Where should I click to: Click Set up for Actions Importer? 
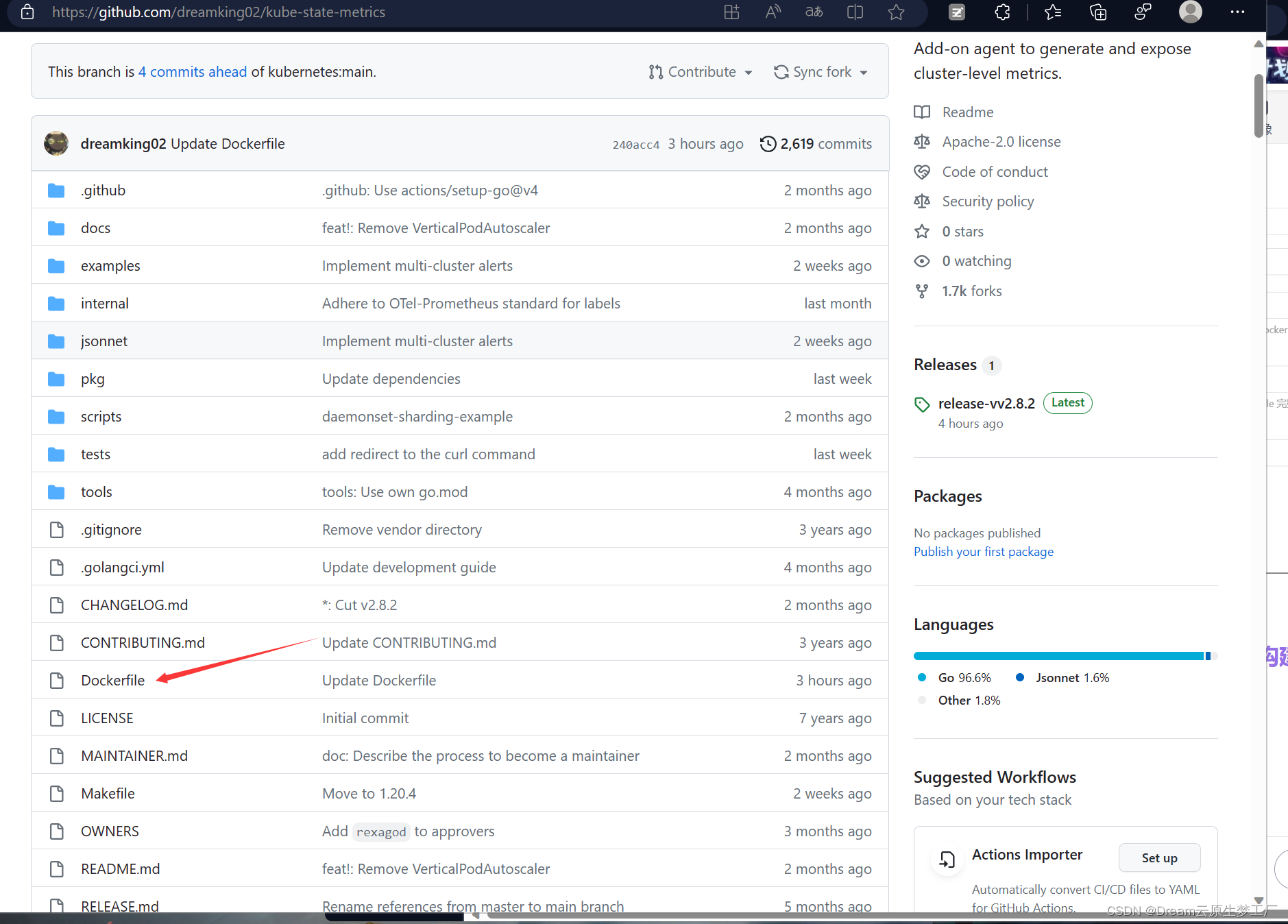pyautogui.click(x=1159, y=858)
